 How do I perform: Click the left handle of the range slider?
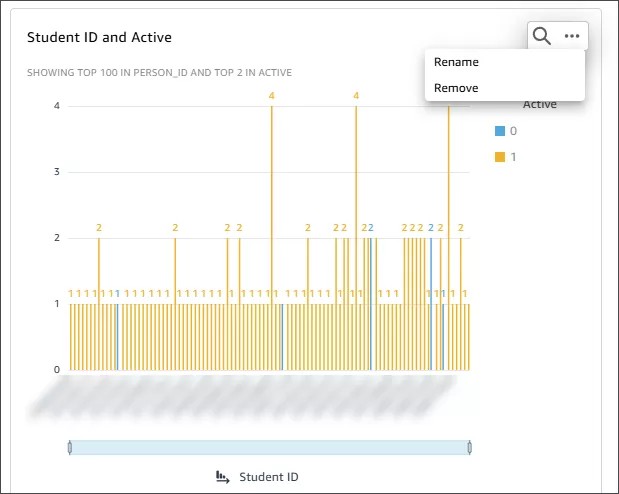pyautogui.click(x=69, y=448)
